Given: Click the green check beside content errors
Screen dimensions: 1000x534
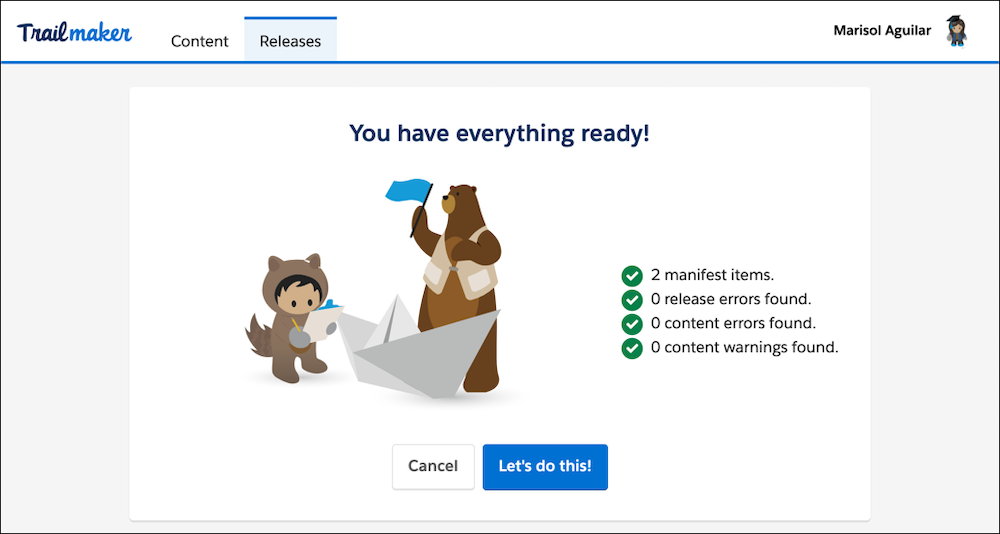Looking at the screenshot, I should (631, 324).
